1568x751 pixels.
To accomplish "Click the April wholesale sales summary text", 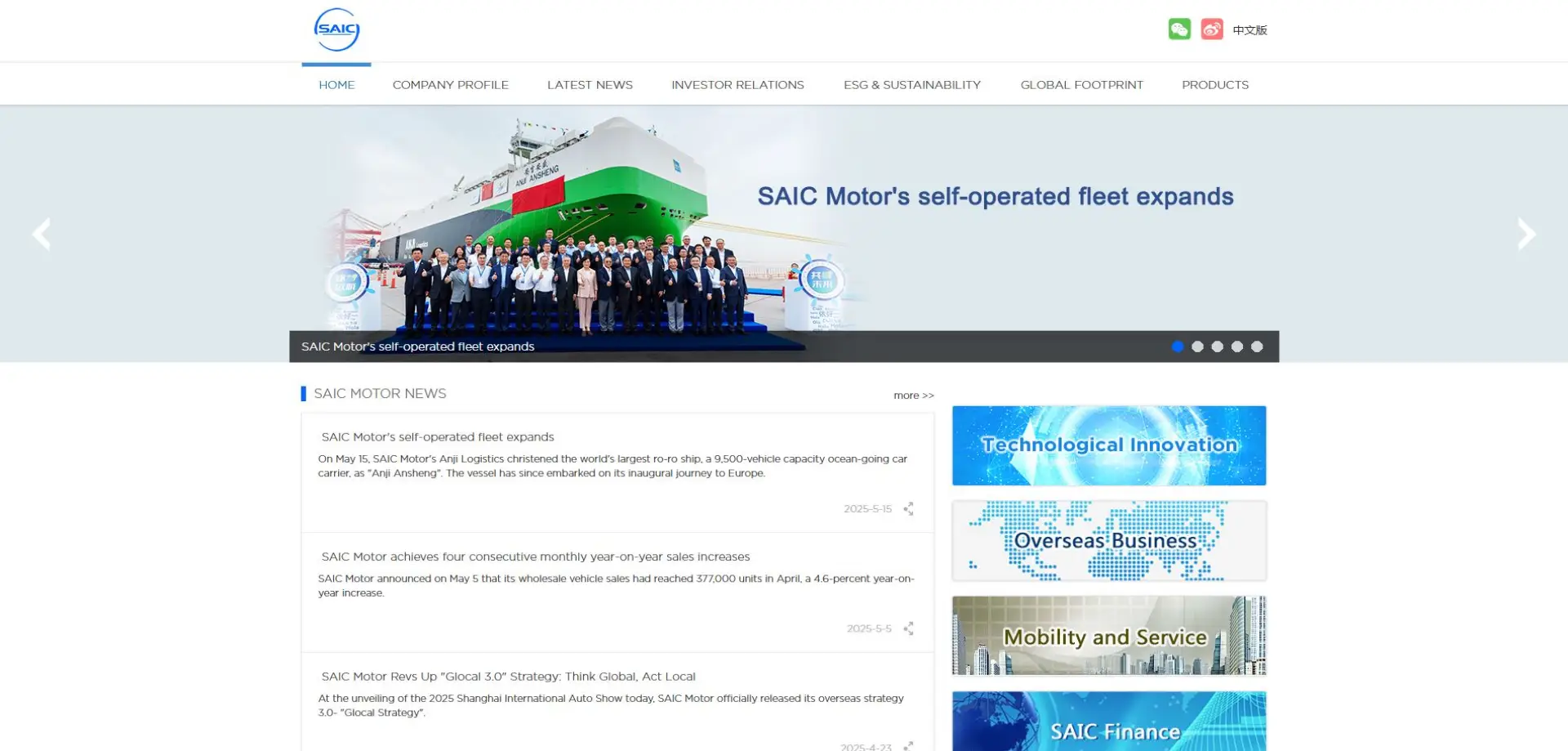I will [x=616, y=586].
